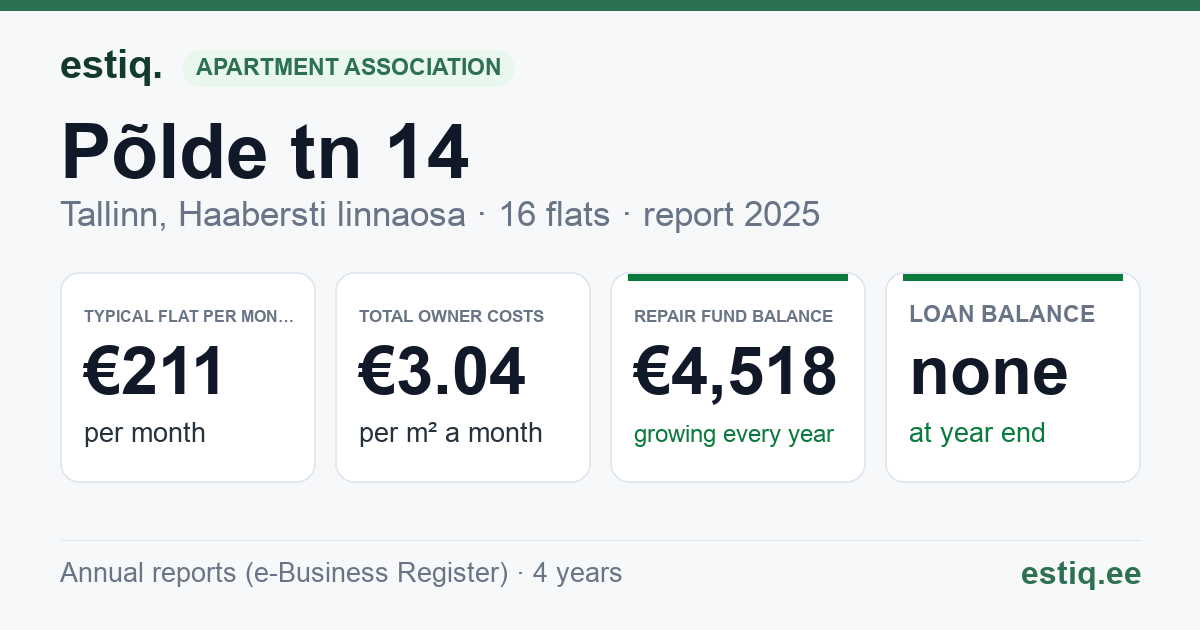The width and height of the screenshot is (1200, 630).
Task: Click the APARTMENT ASSOCIATION badge
Action: (348, 68)
